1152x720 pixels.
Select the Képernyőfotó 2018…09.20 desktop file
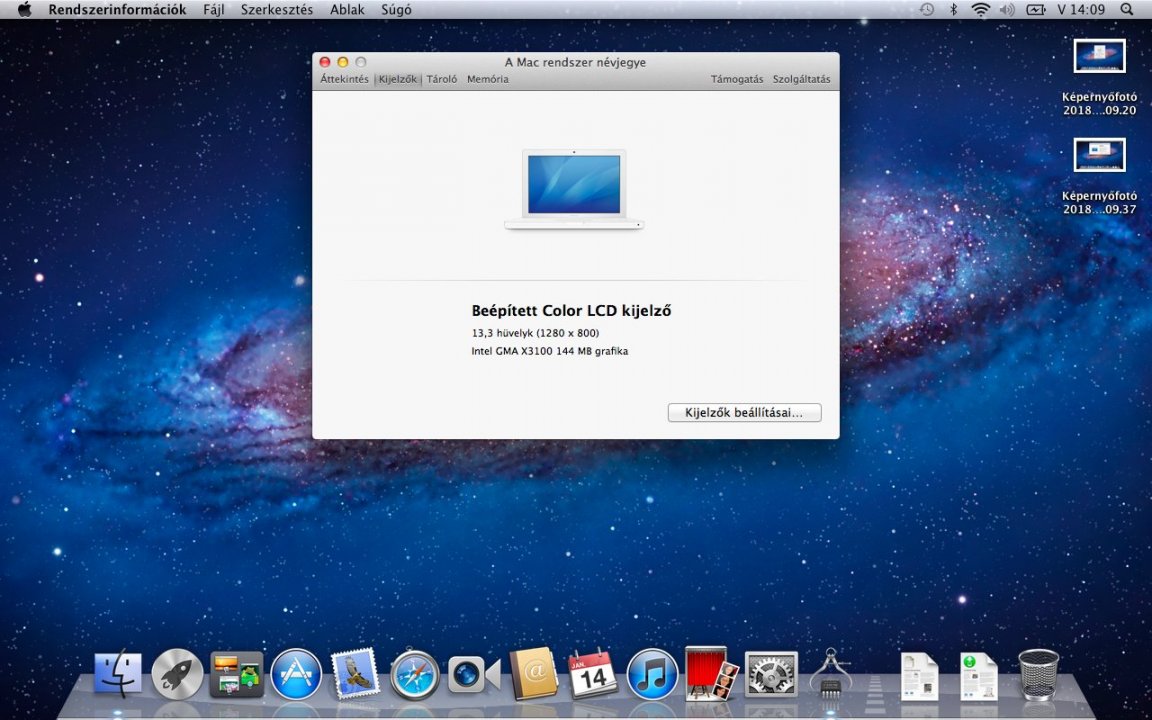(1099, 78)
